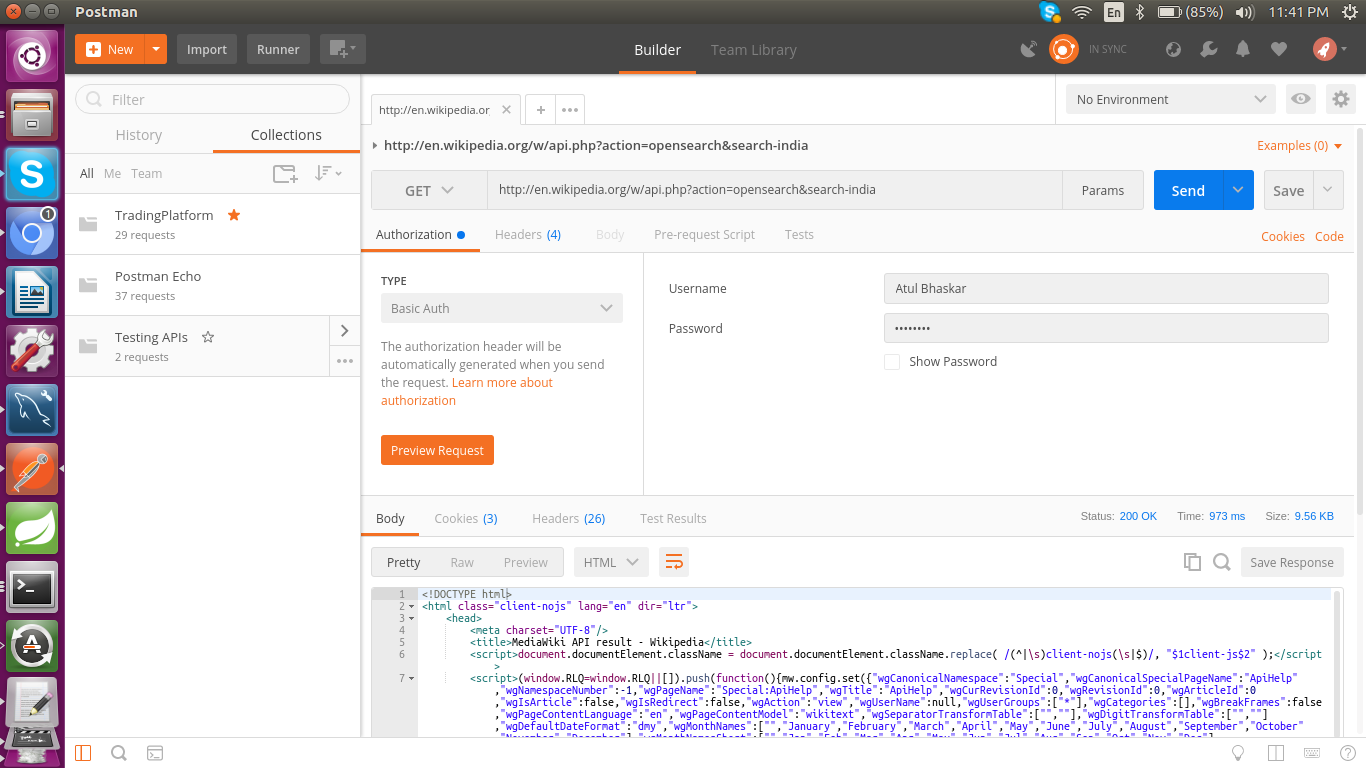Screen dimensions: 1366x768
Task: Open the HTML response format dropdown
Action: 611,562
